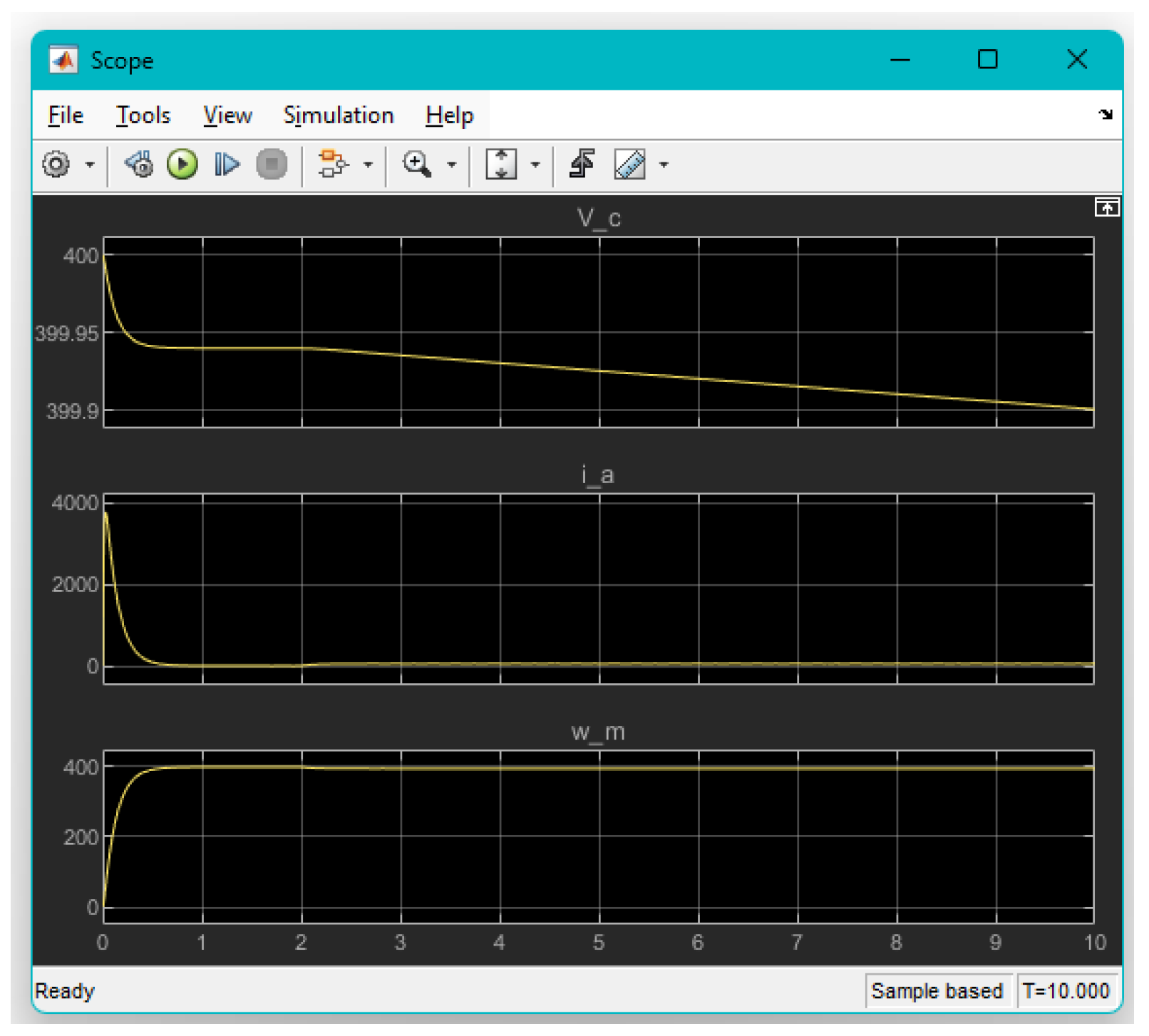Expand the axis scaling dropdown arrow

point(535,165)
